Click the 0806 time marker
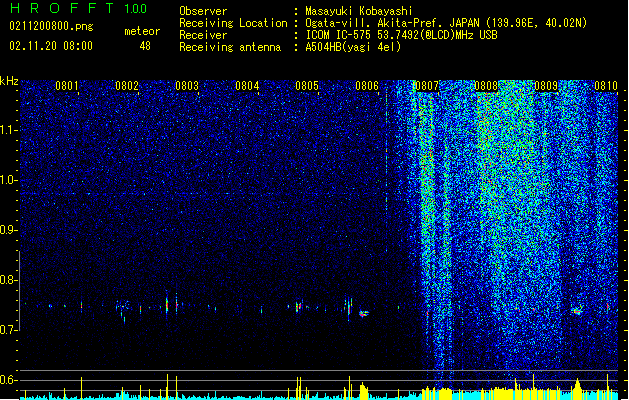The image size is (629, 400). (367, 86)
